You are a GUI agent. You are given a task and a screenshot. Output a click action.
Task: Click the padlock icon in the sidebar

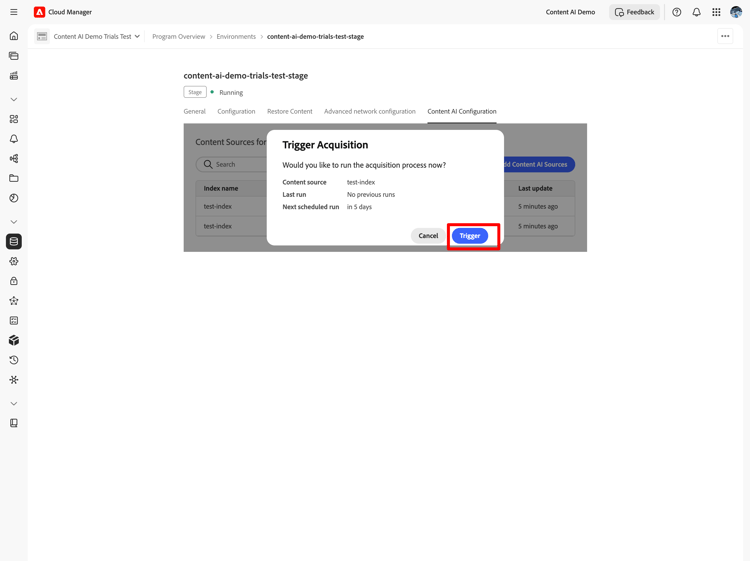point(14,281)
